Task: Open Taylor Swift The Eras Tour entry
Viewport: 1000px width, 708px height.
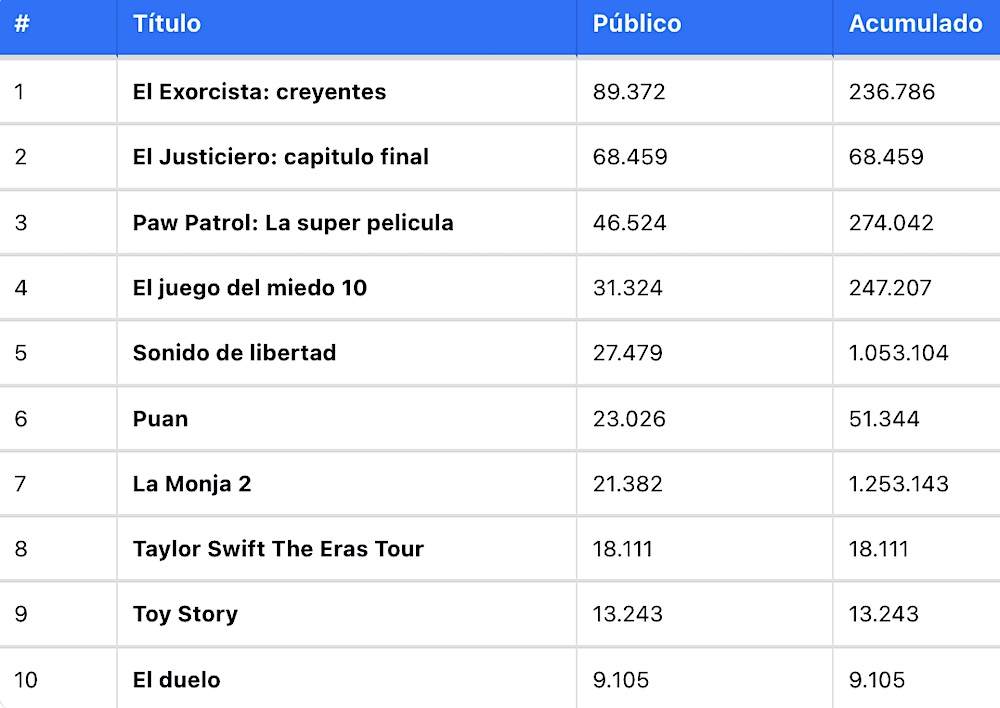Action: pos(278,549)
